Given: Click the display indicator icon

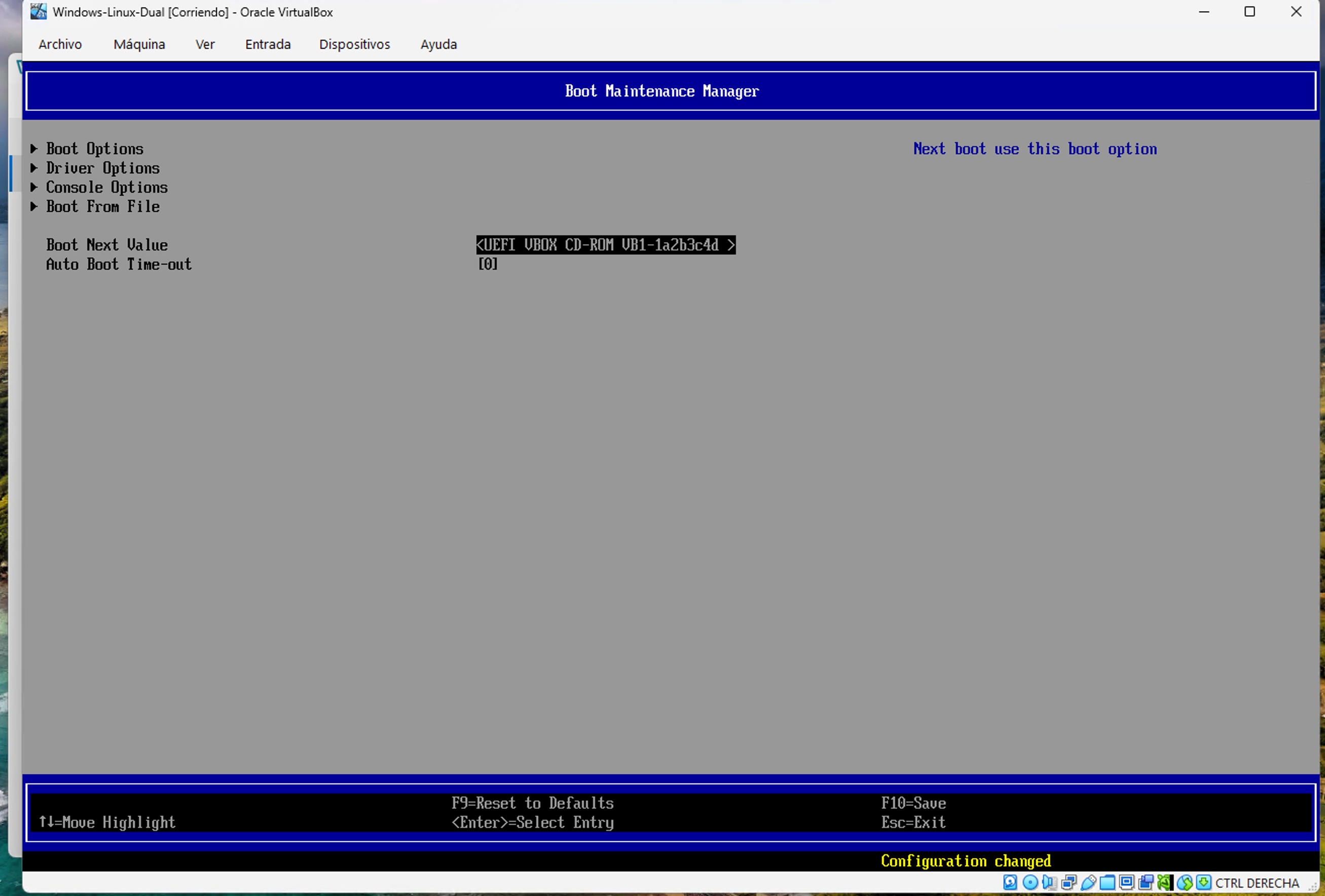Looking at the screenshot, I should coord(1127,882).
